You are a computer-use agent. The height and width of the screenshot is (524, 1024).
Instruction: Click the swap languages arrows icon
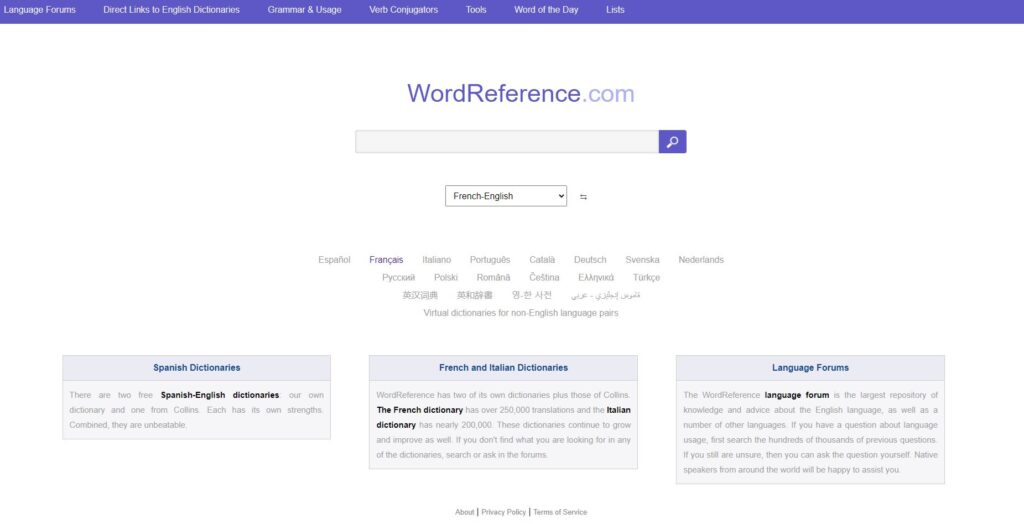click(583, 197)
